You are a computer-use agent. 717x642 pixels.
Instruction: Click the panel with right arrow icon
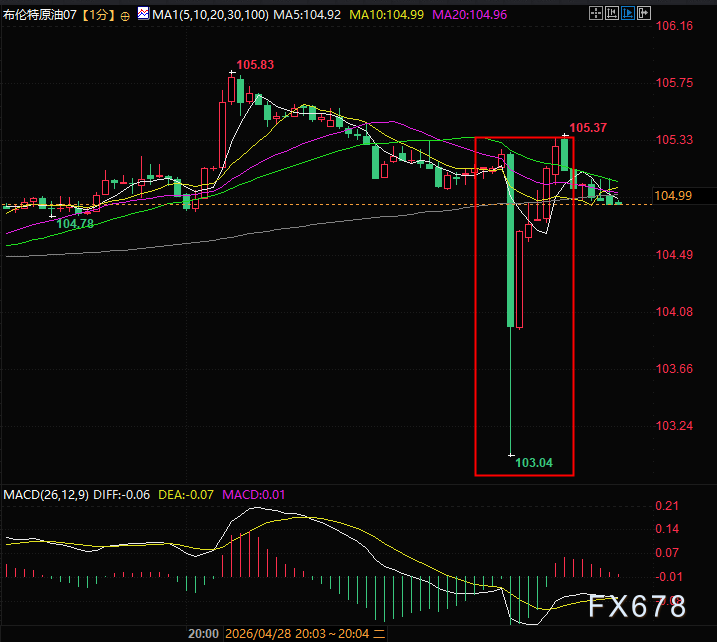[x=643, y=13]
